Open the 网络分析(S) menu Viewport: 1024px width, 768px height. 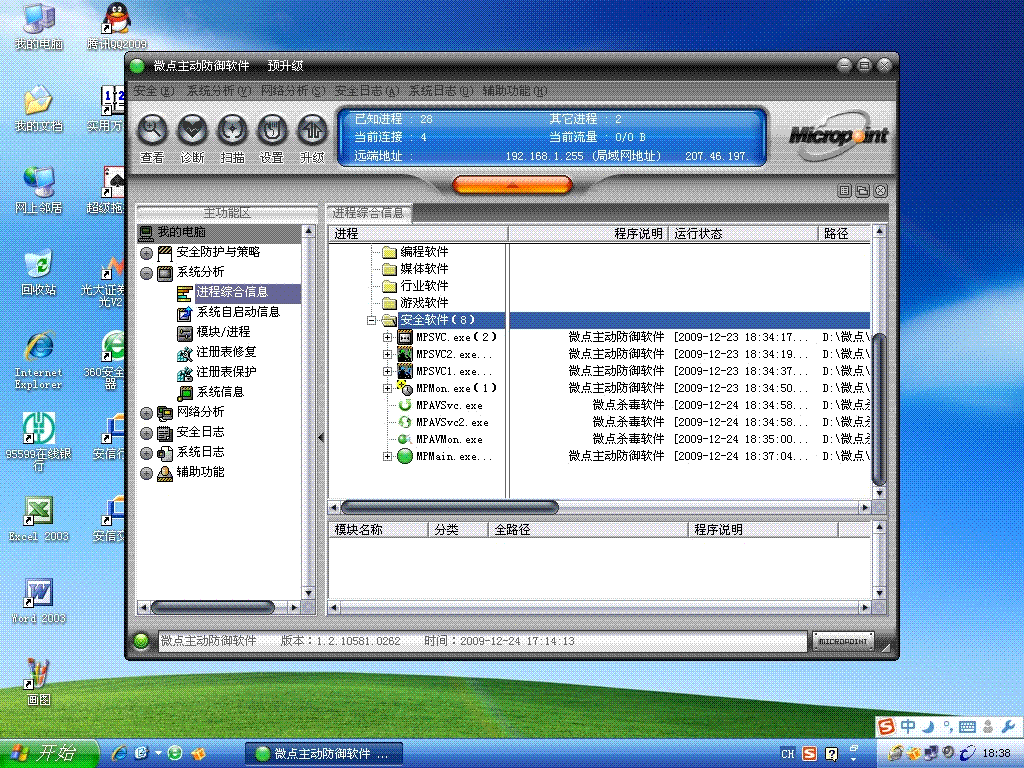[293, 91]
